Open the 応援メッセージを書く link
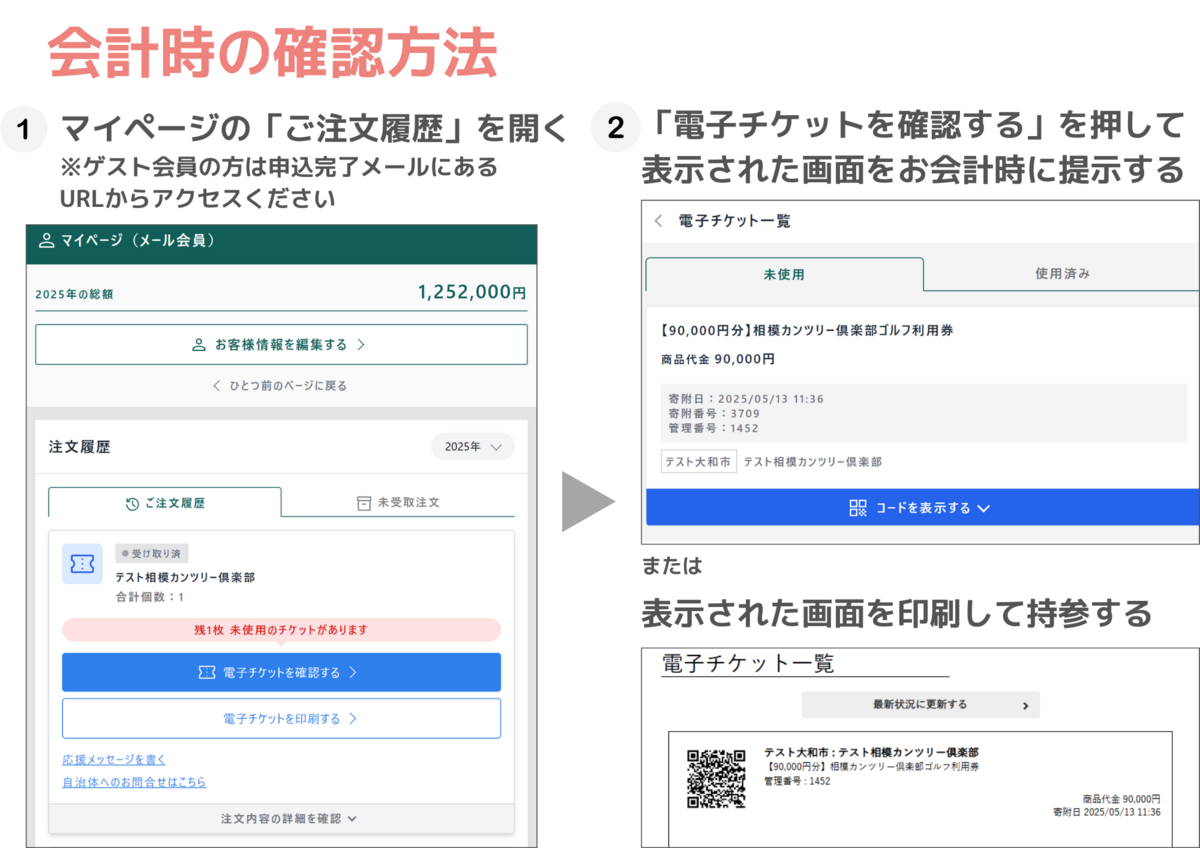 [114, 759]
